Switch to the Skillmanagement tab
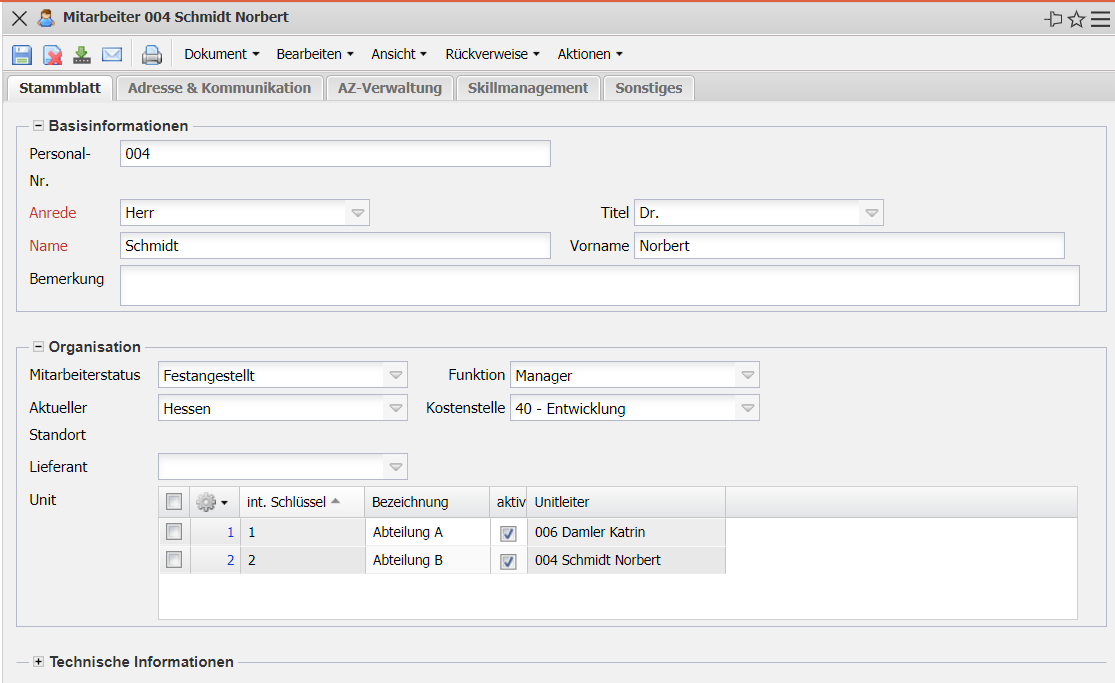This screenshot has width=1115, height=683. [528, 88]
